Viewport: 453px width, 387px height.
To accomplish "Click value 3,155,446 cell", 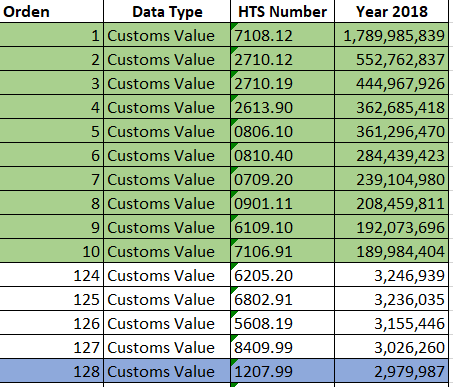I will 391,323.
